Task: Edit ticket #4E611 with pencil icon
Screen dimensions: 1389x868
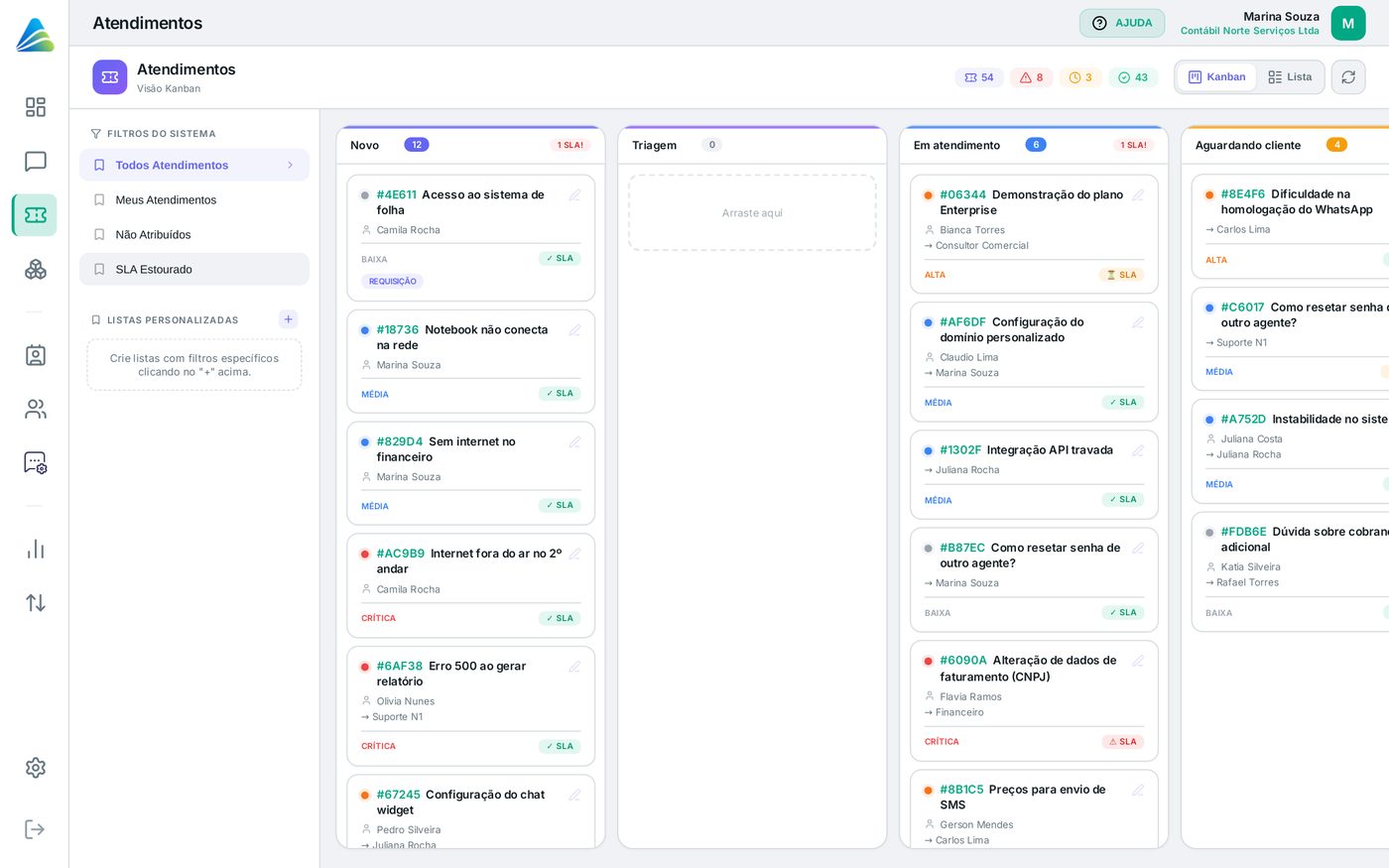Action: click(x=574, y=195)
